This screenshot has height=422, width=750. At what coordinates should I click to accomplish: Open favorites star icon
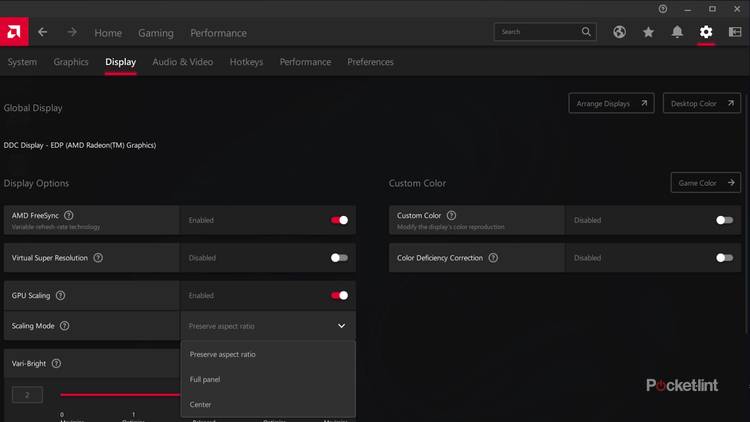648,32
